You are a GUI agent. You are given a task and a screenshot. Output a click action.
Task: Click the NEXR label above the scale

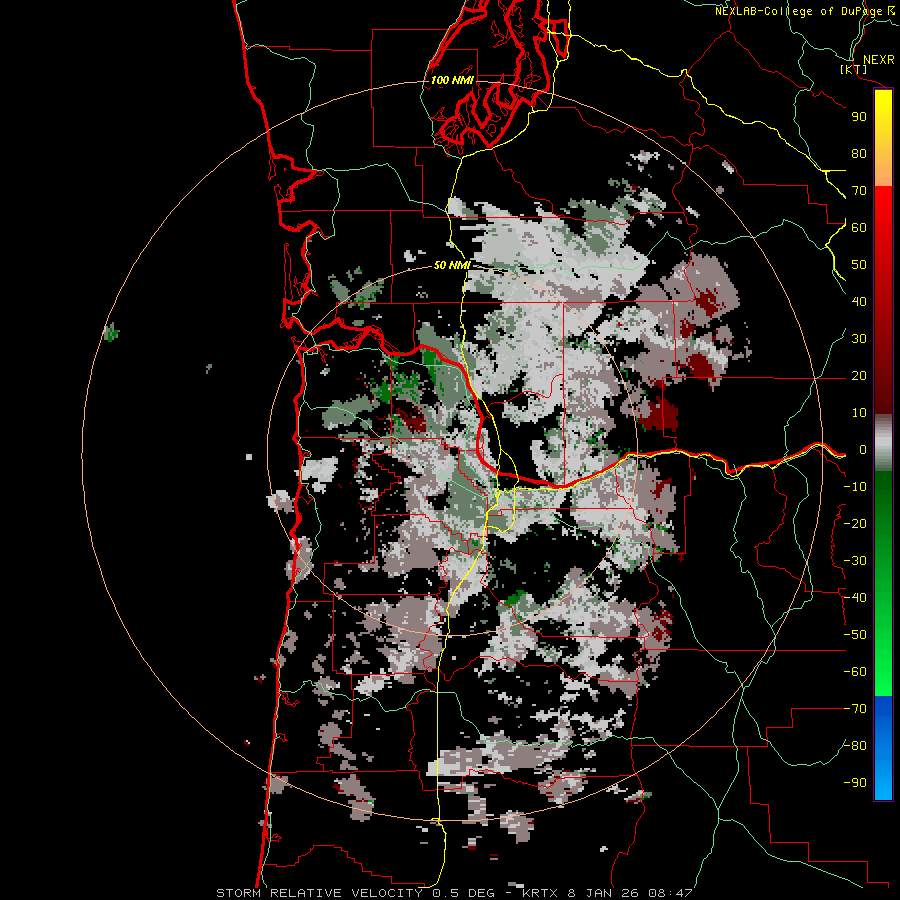879,60
